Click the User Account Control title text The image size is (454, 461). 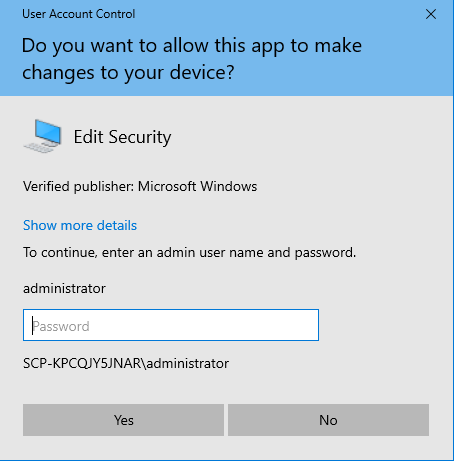pos(79,14)
